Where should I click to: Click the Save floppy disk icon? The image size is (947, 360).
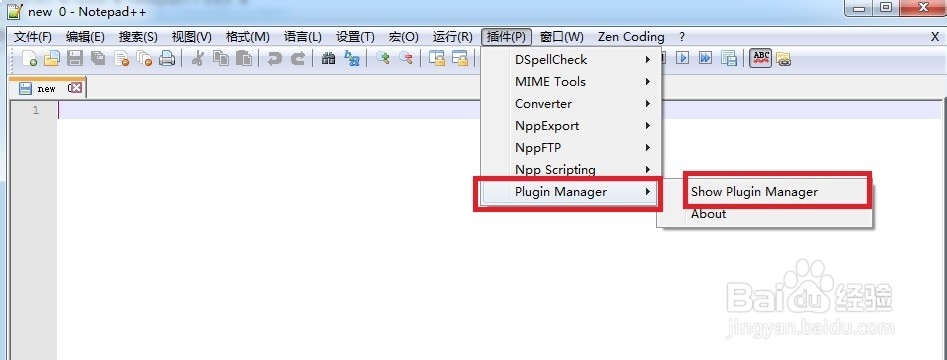75,59
